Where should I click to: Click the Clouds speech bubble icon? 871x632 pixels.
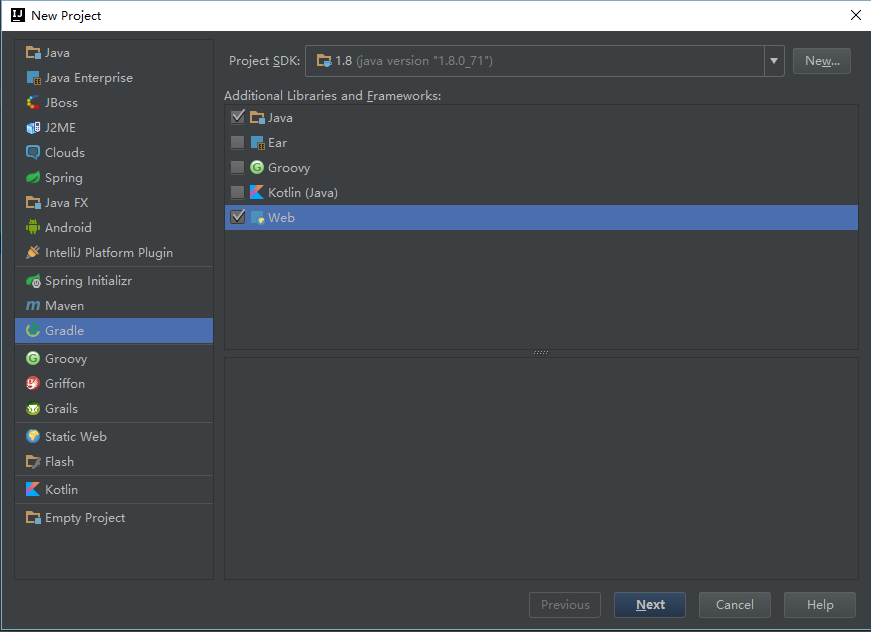(x=33, y=153)
